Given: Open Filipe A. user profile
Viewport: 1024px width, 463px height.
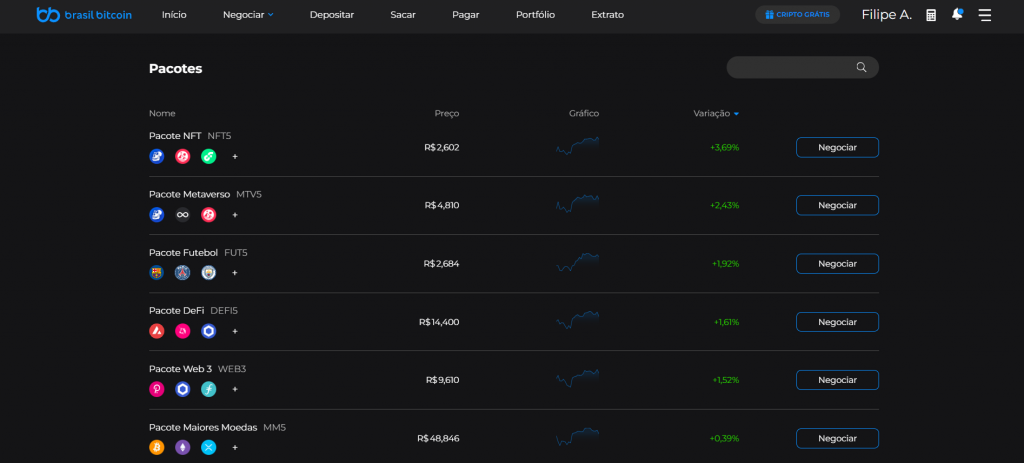Looking at the screenshot, I should (x=887, y=15).
